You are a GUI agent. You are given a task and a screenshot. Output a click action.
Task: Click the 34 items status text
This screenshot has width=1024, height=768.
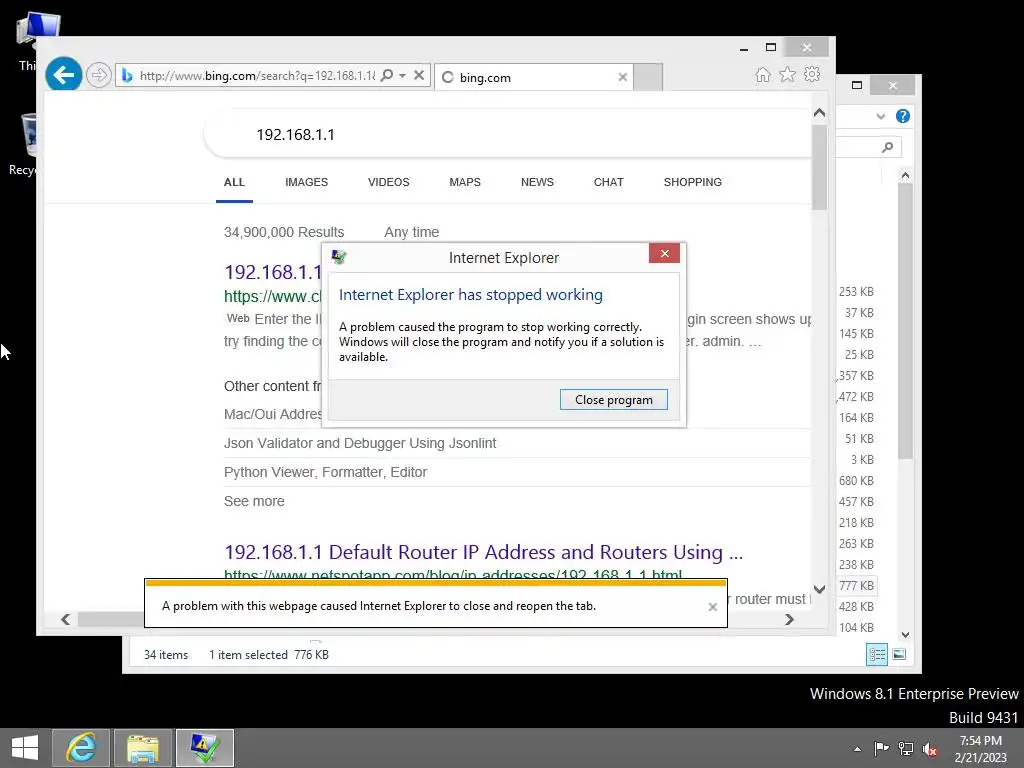166,655
